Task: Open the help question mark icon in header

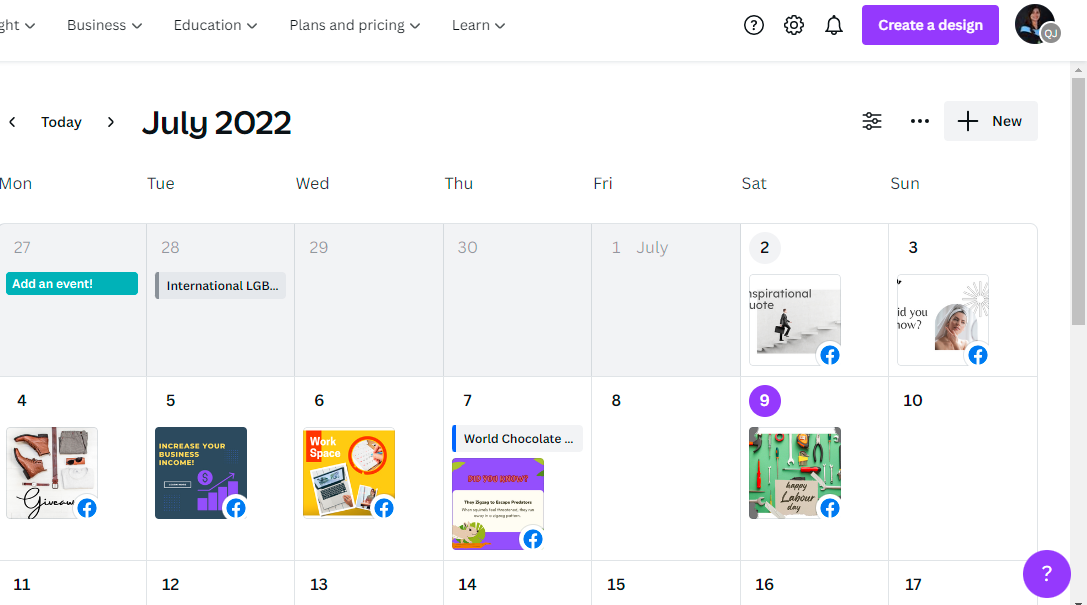Action: point(754,25)
